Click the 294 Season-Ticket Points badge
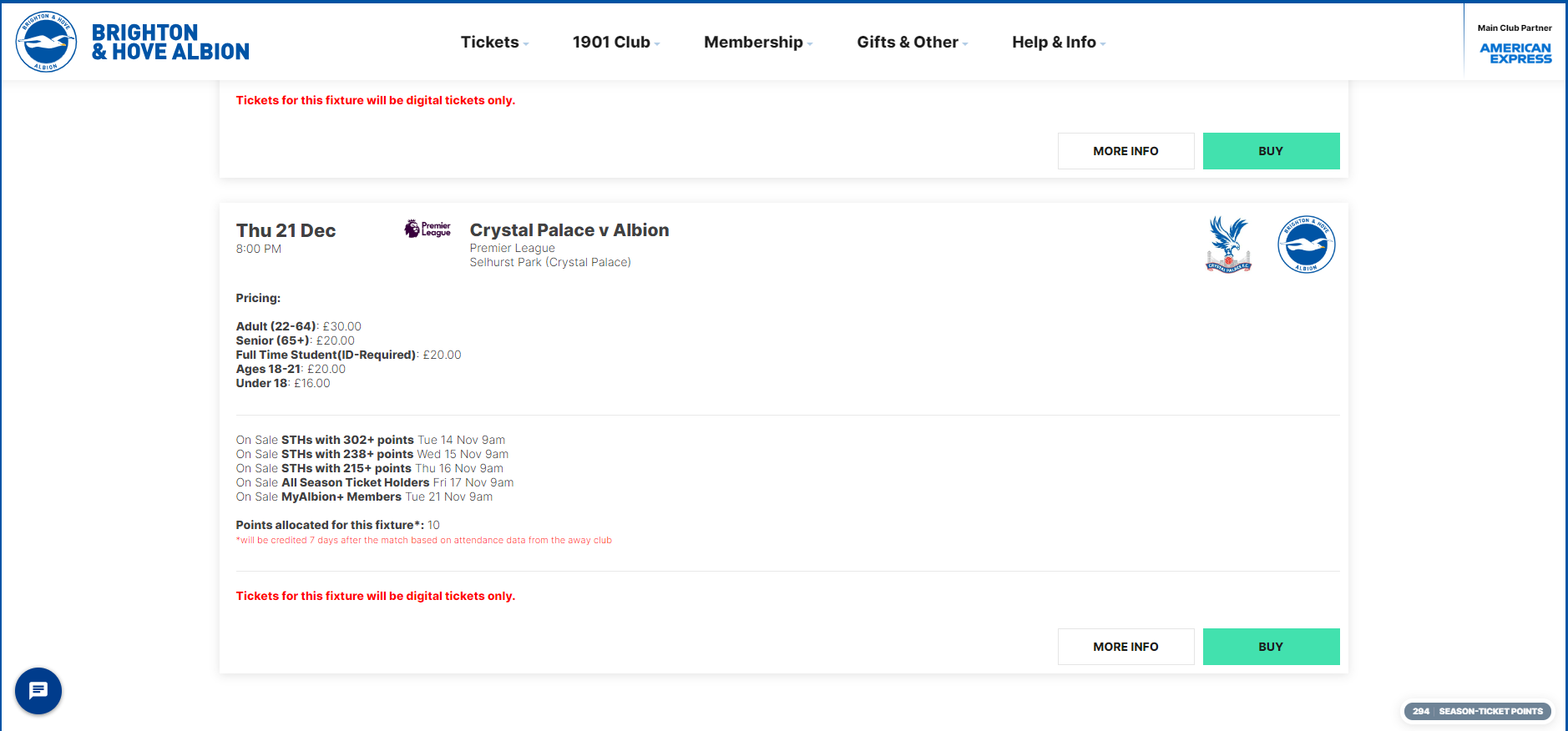Screen dimensions: 1568x731 coord(1478,711)
